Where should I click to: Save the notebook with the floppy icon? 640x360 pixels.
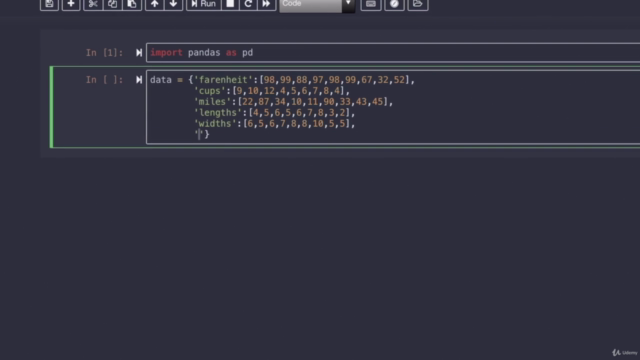pyautogui.click(x=49, y=4)
